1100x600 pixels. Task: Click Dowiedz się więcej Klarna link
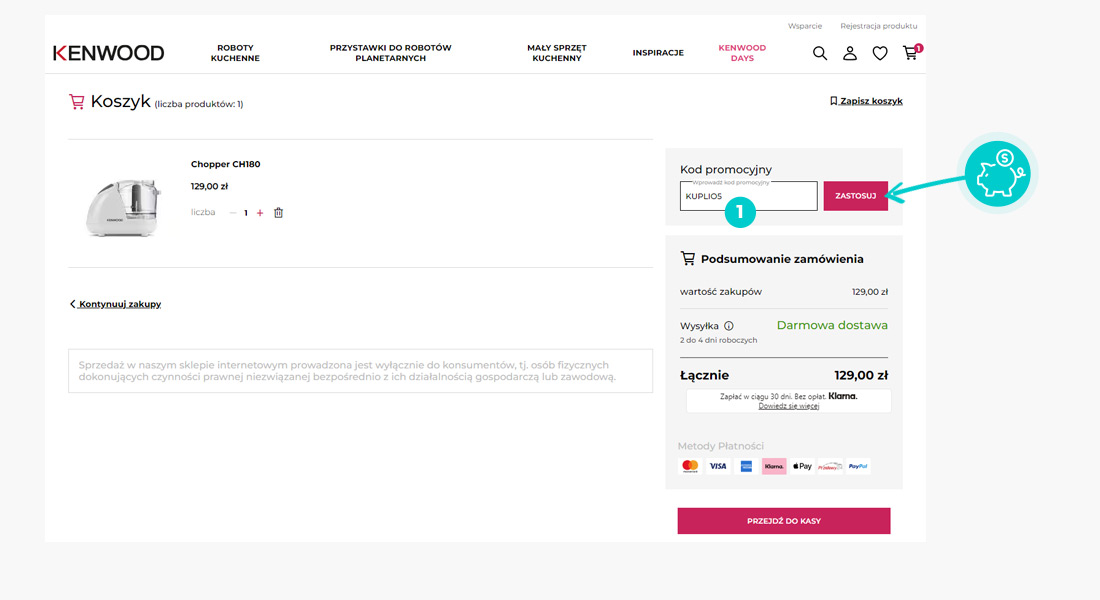(789, 406)
